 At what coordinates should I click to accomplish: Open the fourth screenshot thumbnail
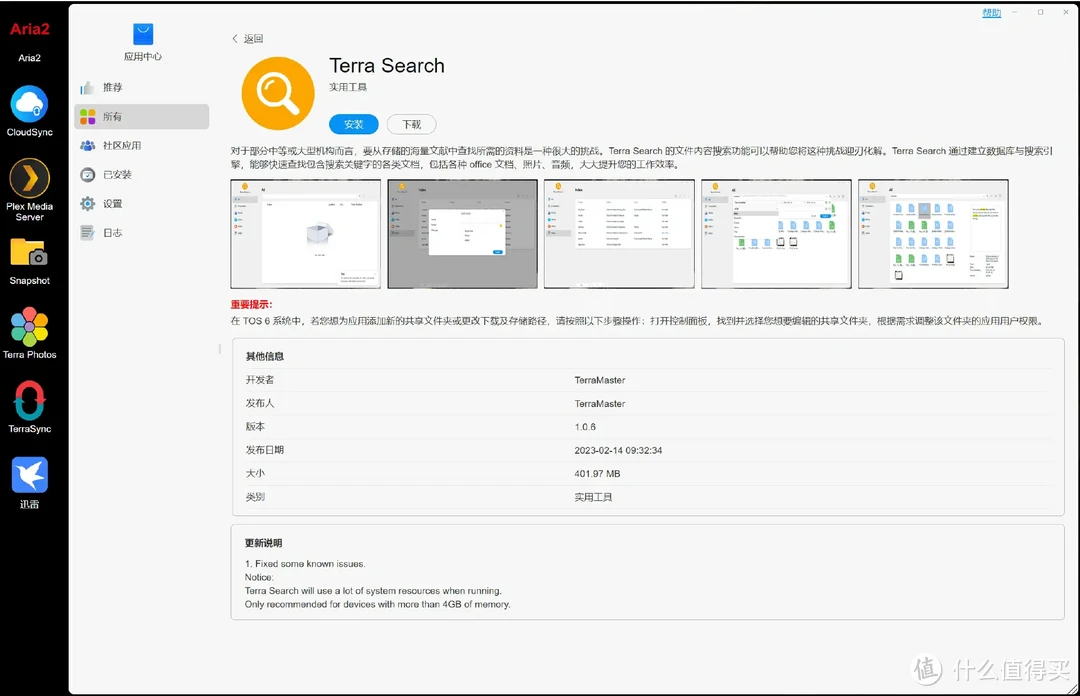(776, 234)
